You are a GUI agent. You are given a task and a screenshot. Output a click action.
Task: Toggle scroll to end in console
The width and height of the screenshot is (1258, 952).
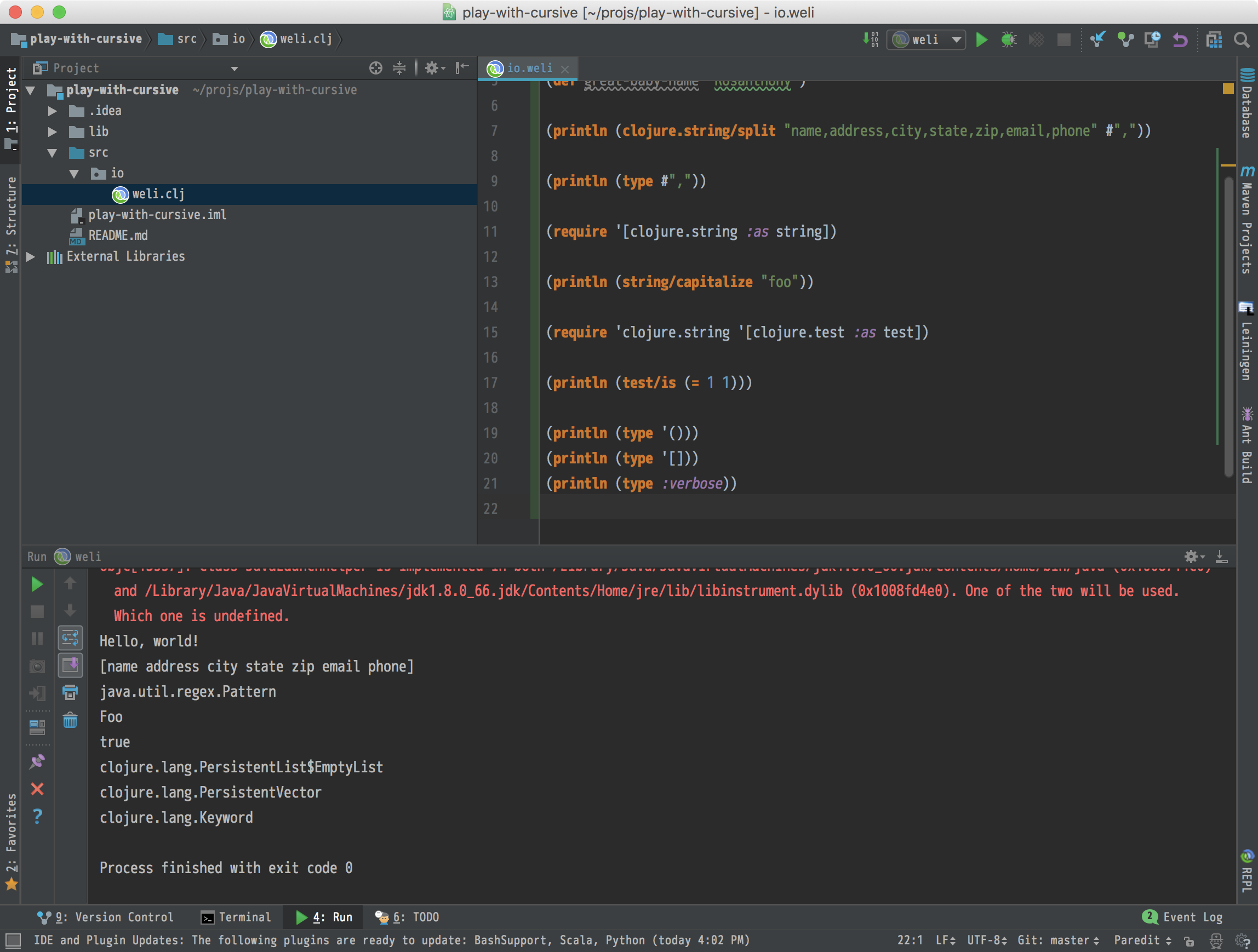point(70,665)
